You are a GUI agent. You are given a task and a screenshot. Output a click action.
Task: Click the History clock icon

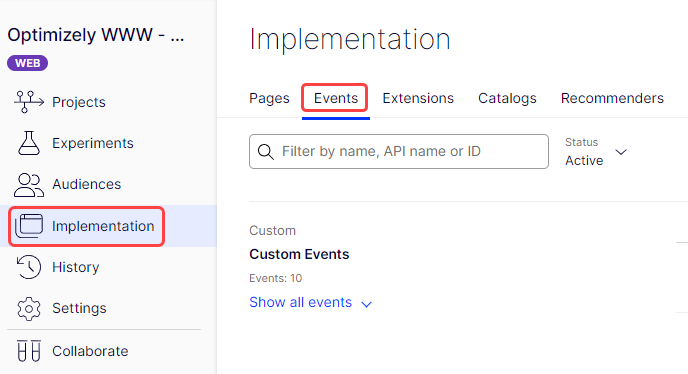29,267
